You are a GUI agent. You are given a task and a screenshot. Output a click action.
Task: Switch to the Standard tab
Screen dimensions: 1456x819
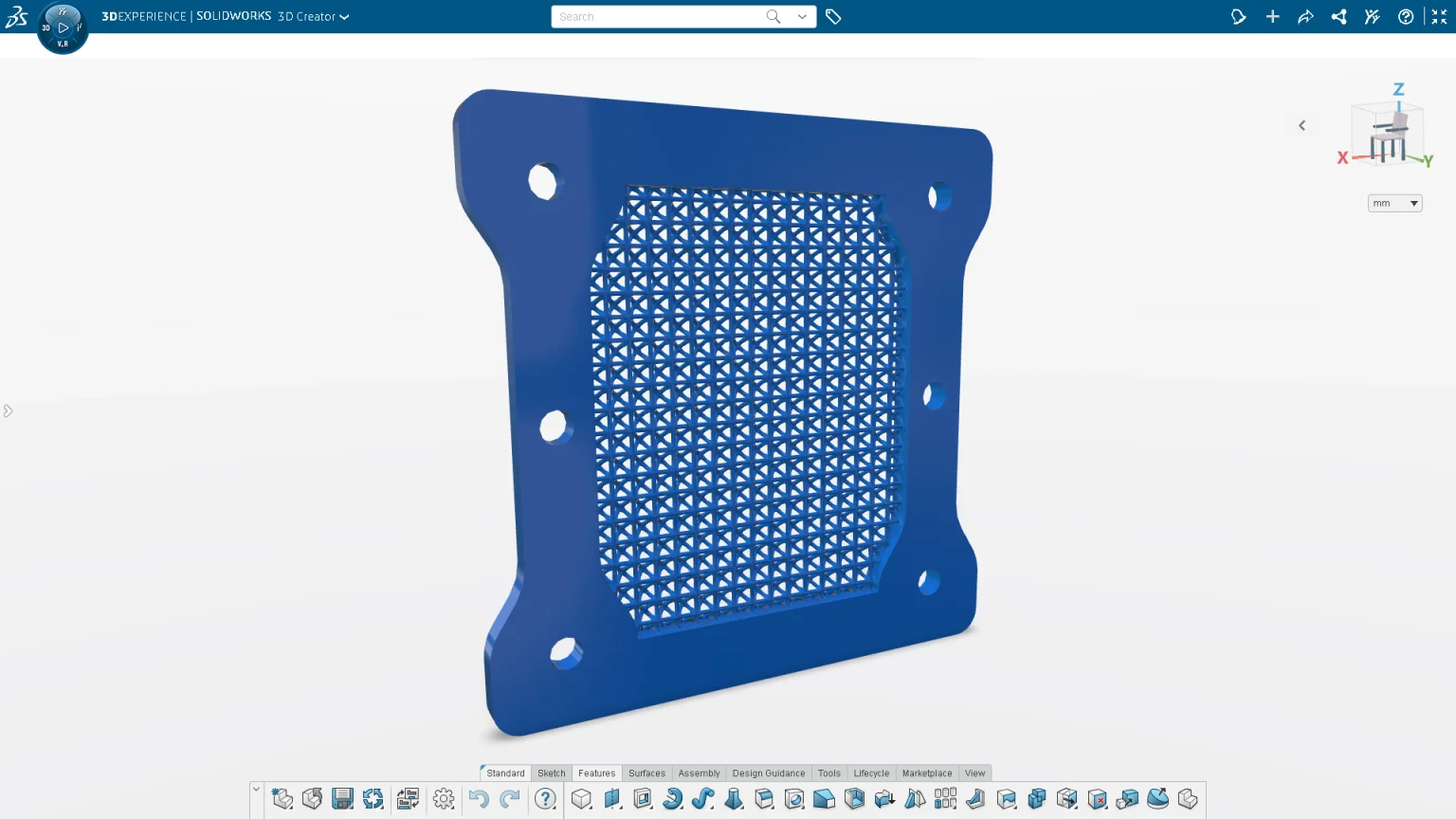(x=505, y=773)
